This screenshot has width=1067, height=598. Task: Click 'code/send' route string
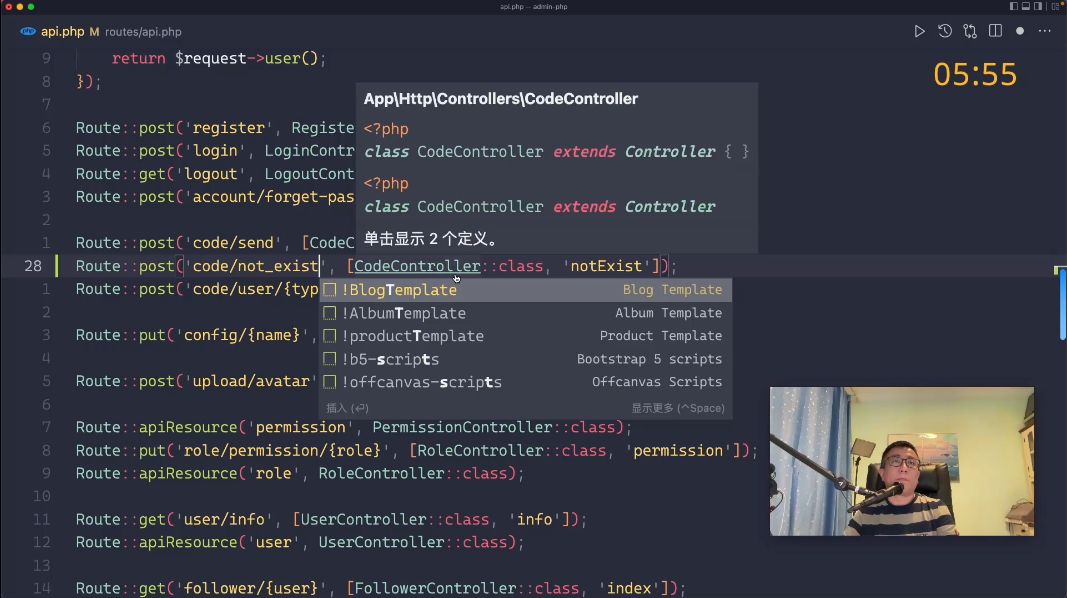pyautogui.click(x=233, y=243)
